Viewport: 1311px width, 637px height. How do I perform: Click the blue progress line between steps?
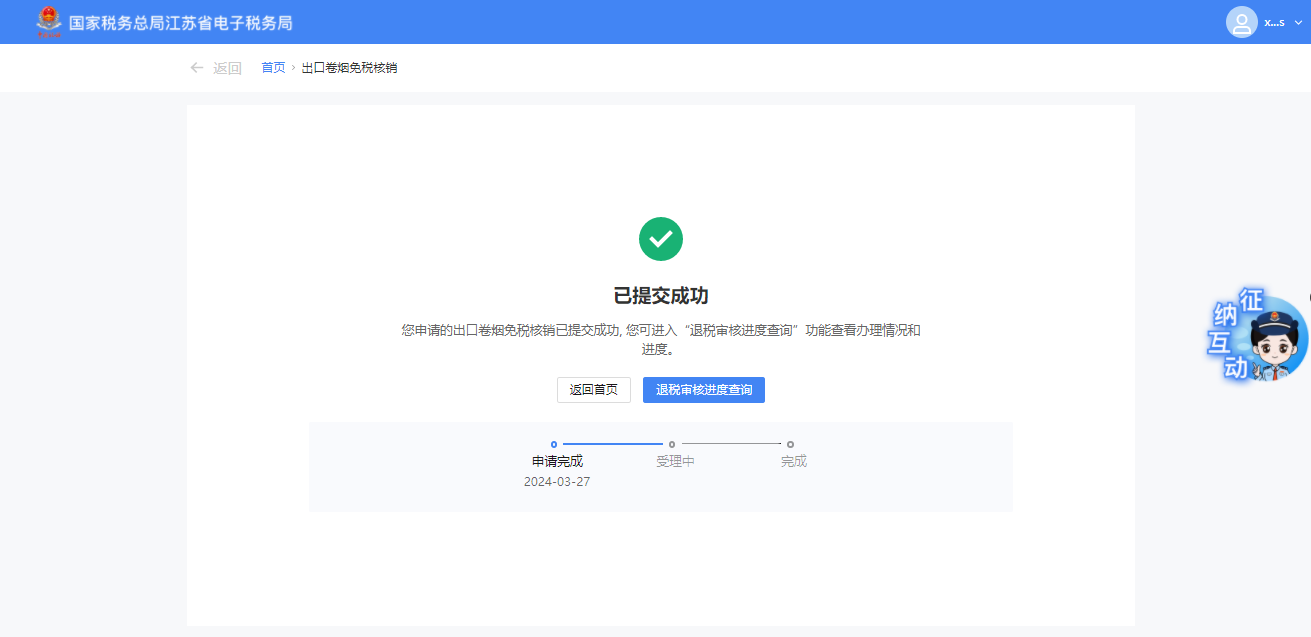[x=612, y=444]
